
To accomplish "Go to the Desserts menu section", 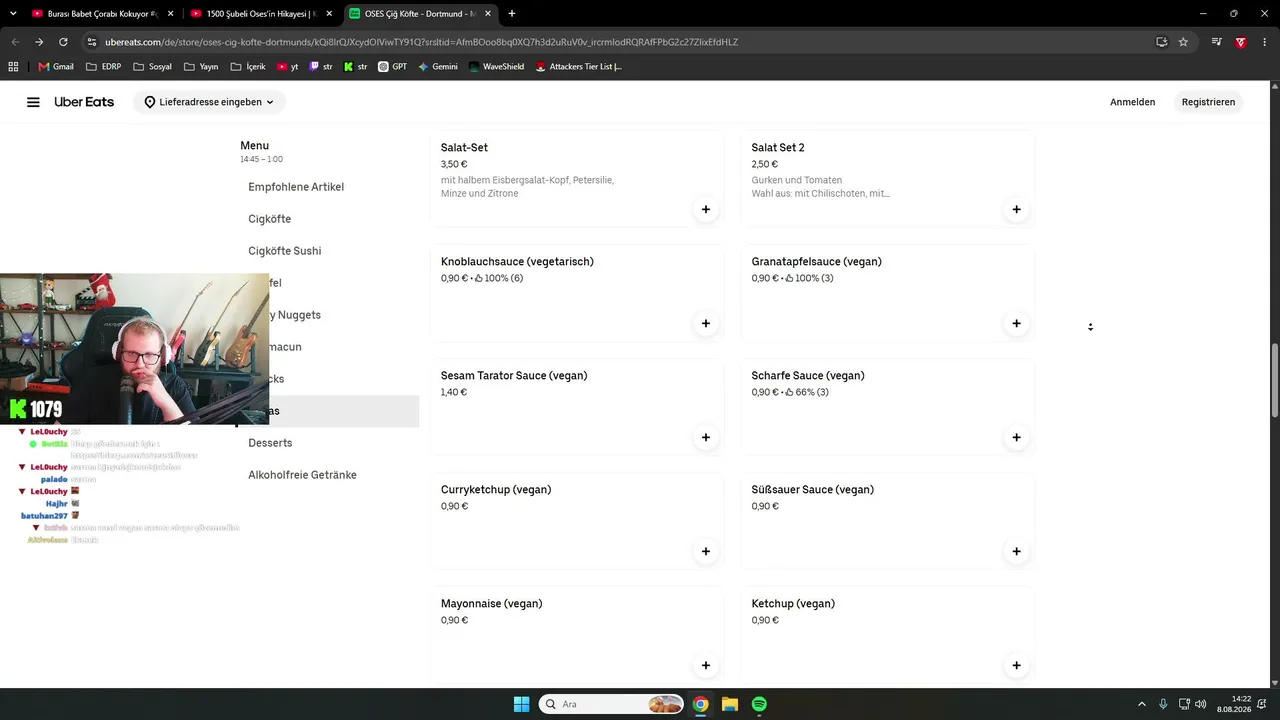I will coord(270,443).
